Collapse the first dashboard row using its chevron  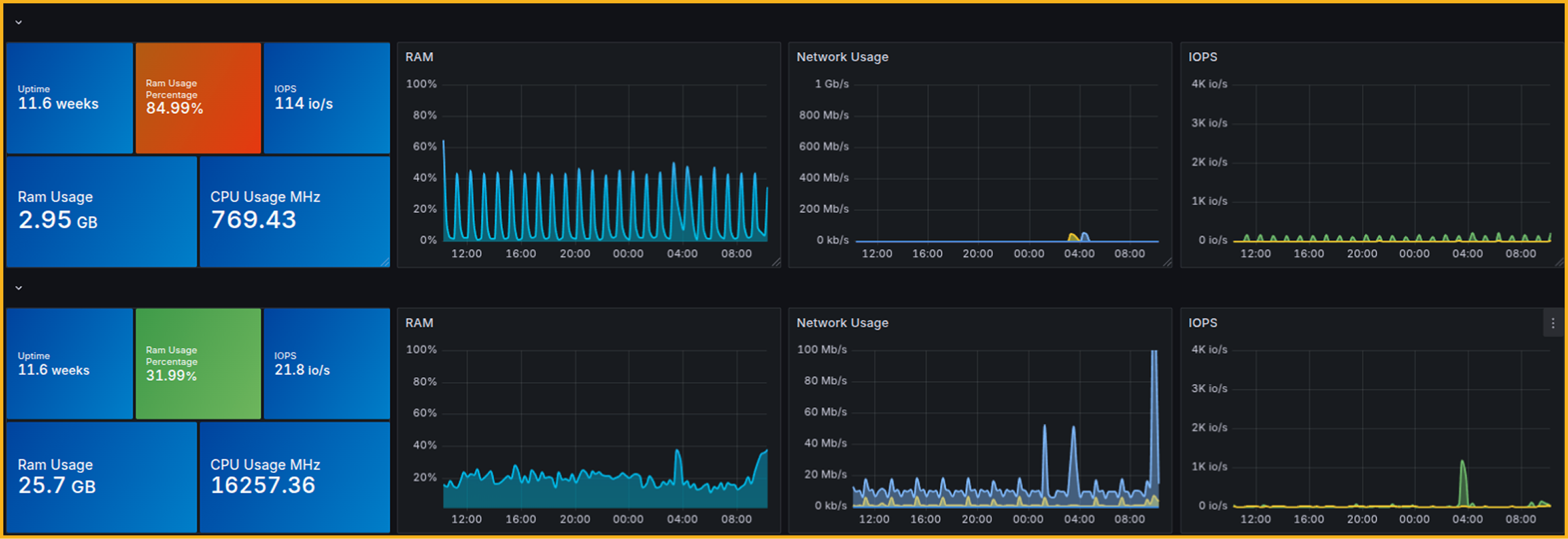(x=19, y=23)
